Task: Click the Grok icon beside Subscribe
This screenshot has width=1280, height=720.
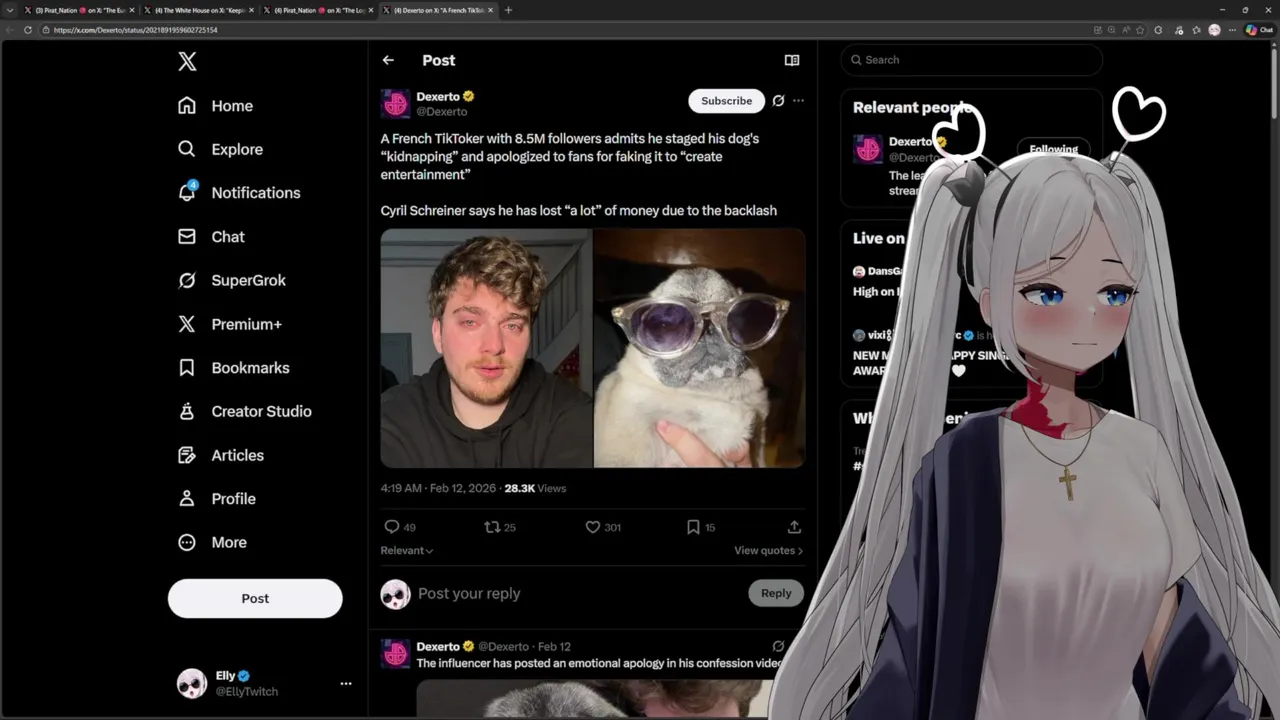Action: (x=778, y=101)
